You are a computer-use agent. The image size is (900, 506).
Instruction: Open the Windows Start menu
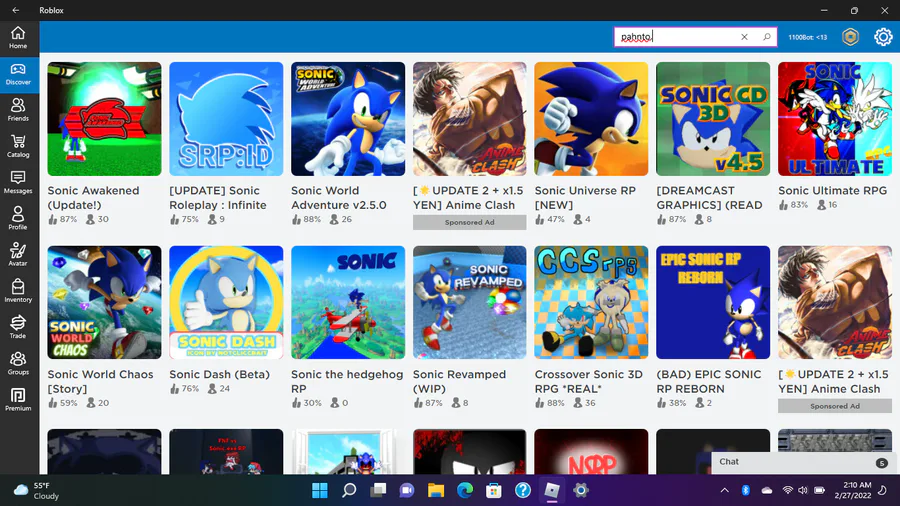320,491
